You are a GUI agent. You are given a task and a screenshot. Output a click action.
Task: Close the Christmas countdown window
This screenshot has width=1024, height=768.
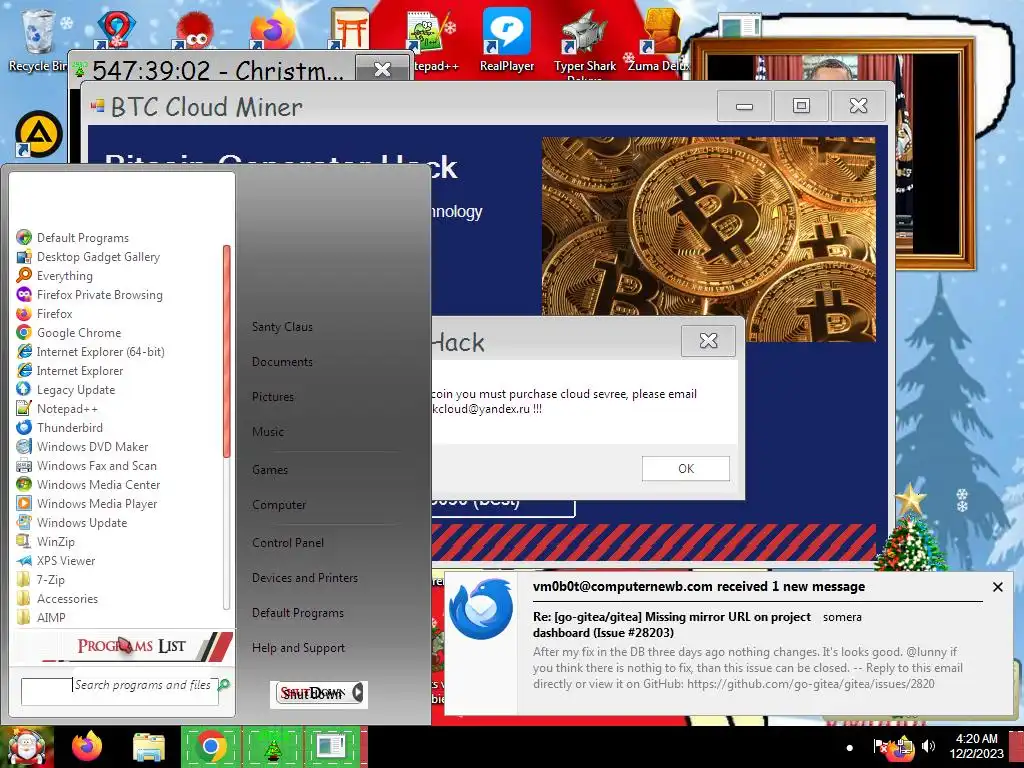click(382, 68)
